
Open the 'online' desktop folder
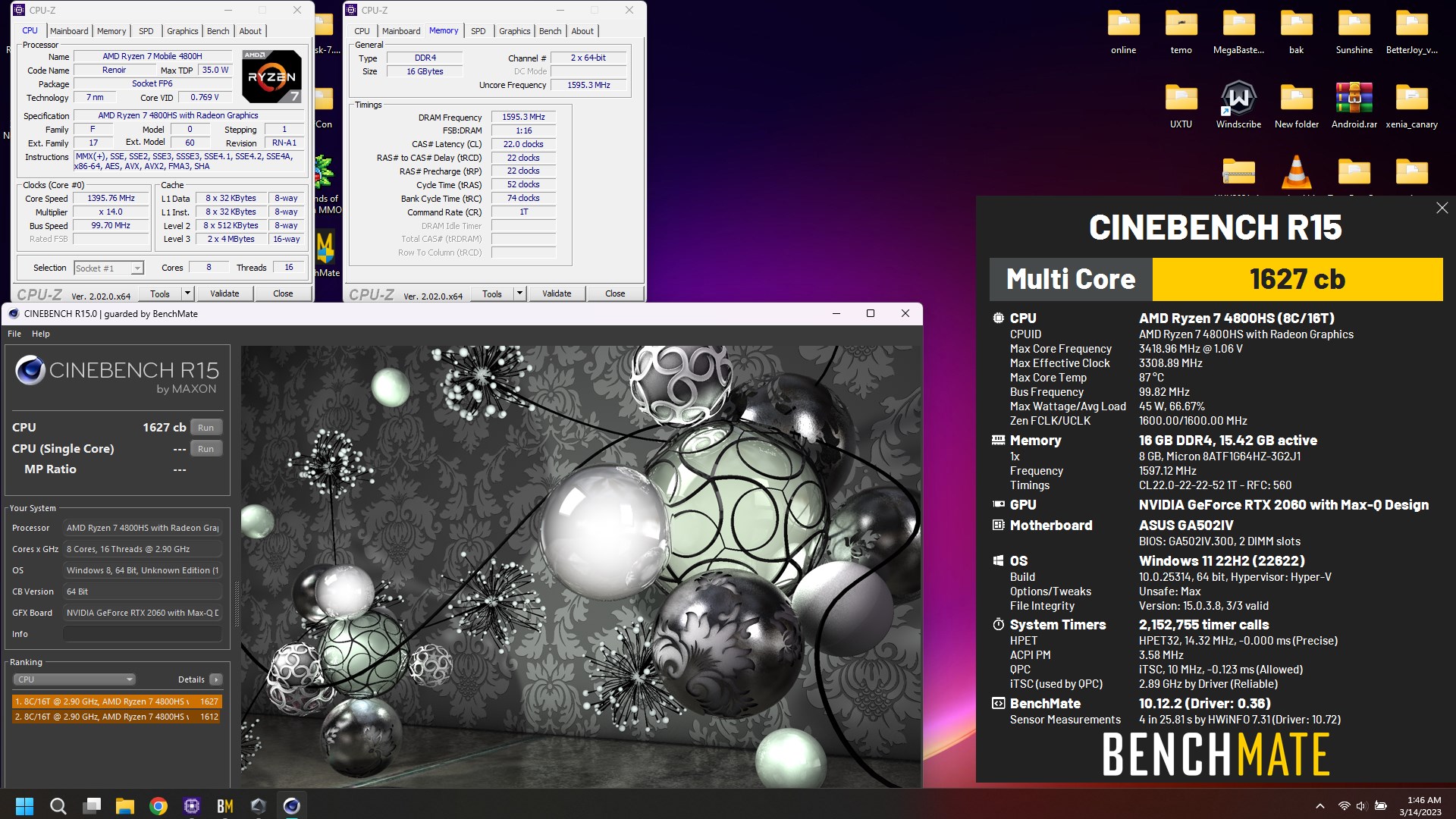click(1123, 32)
